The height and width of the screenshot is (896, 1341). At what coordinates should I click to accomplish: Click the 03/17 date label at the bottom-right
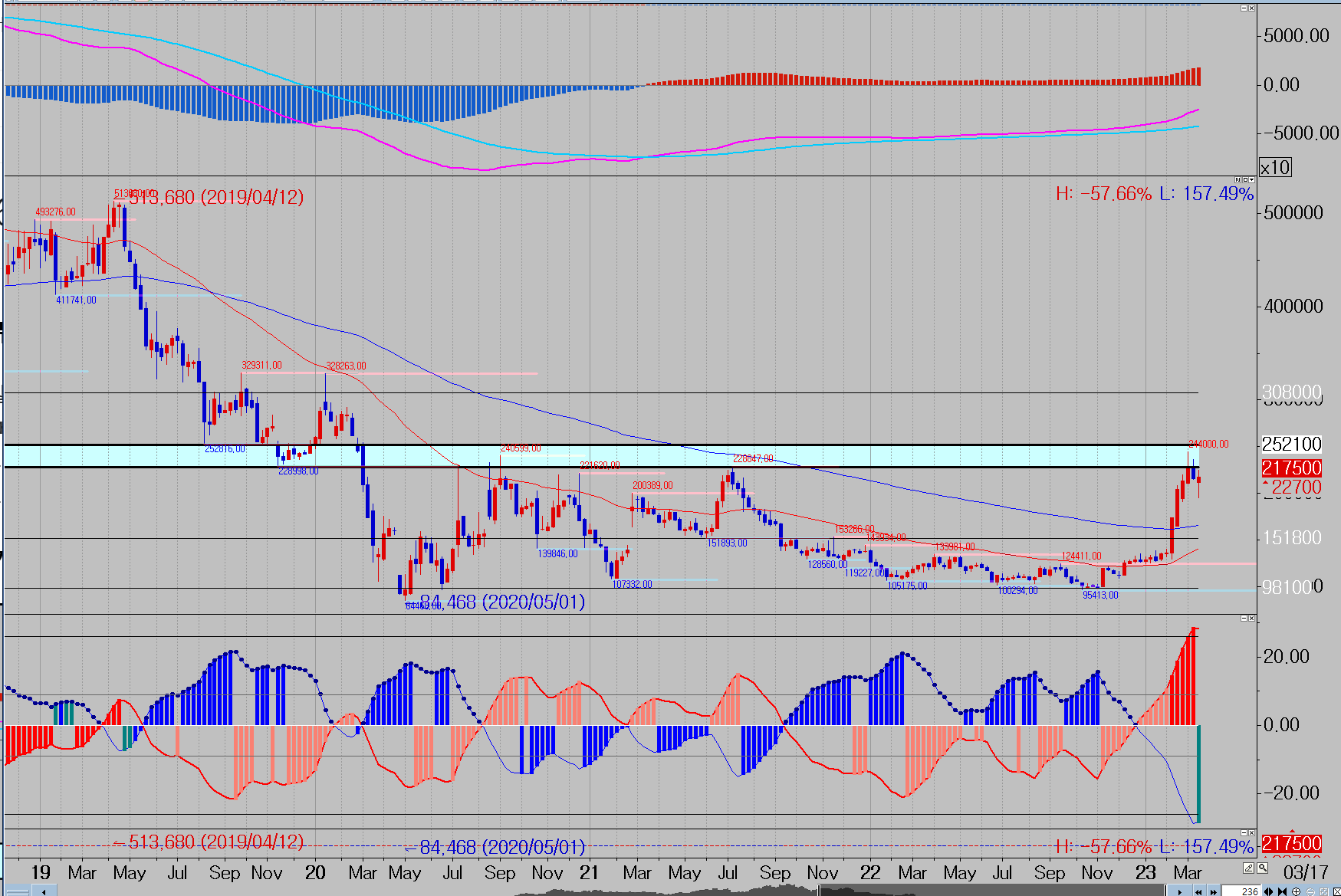pos(1306,872)
